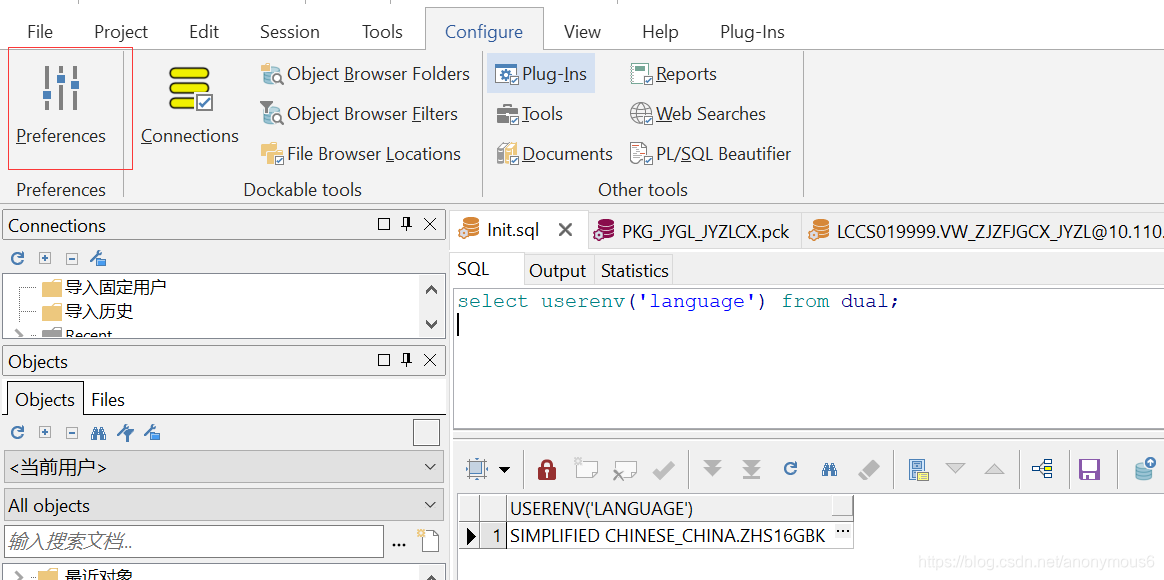Refresh the Objects browser
The image size is (1164, 580).
click(19, 432)
